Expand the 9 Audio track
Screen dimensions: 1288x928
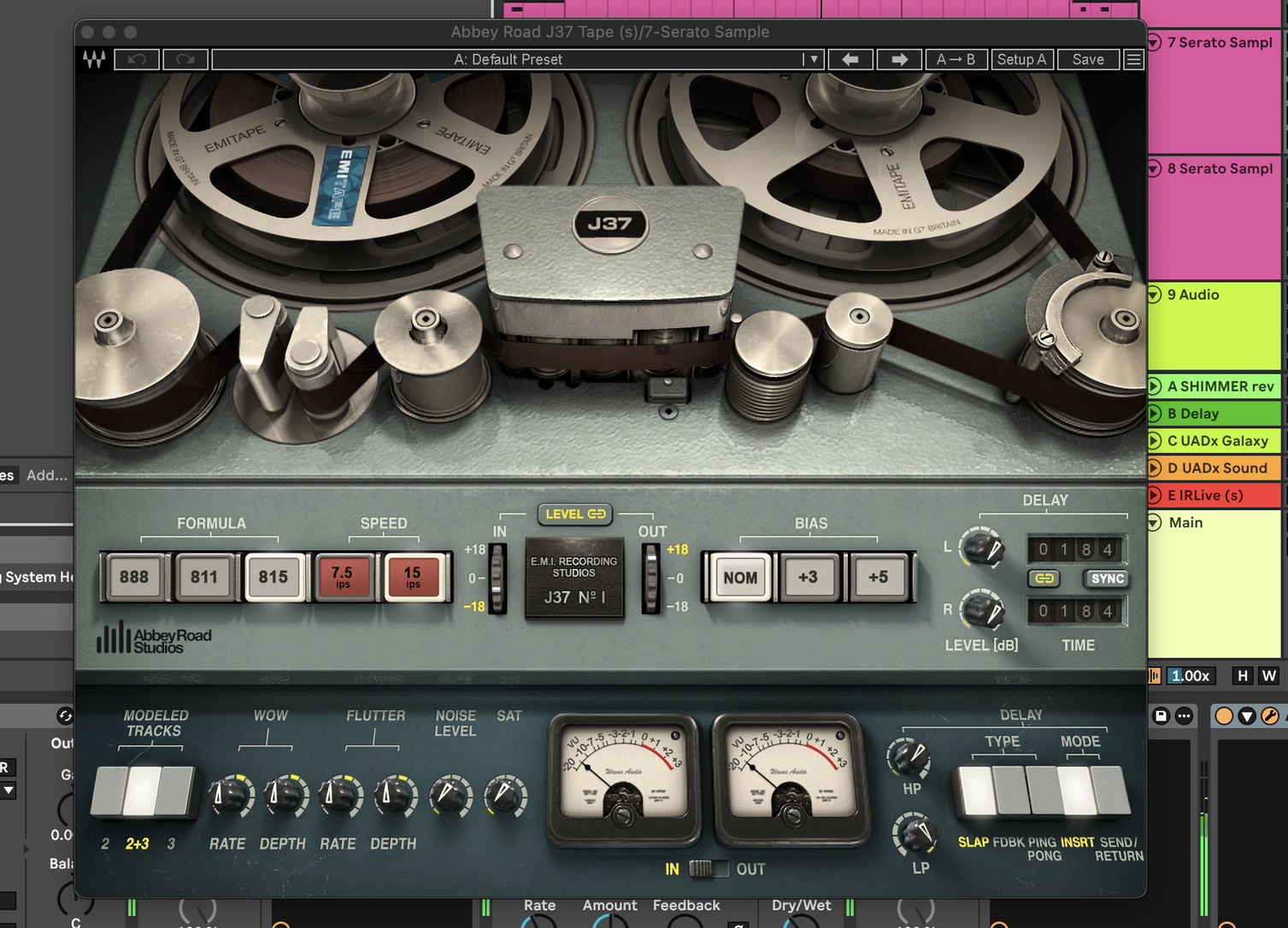click(1155, 295)
